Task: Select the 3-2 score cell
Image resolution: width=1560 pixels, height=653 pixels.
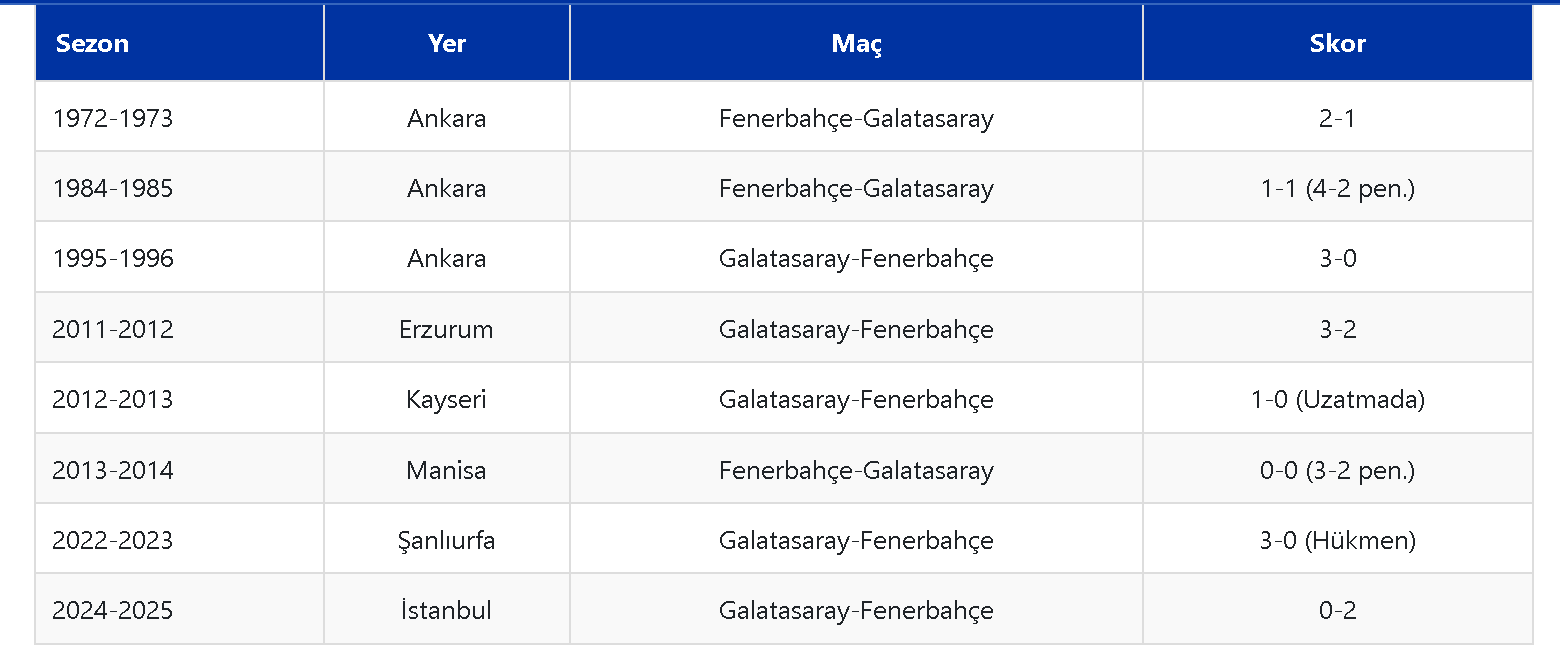Action: coord(1337,329)
